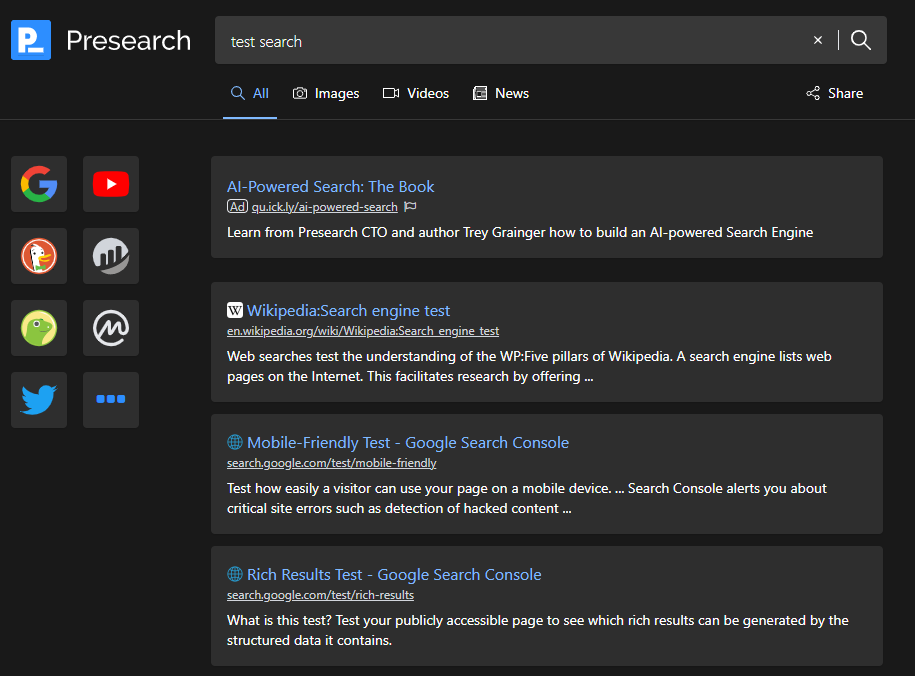Viewport: 915px width, 676px height.
Task: Click the Presearch wordmark text
Action: pyautogui.click(x=128, y=41)
